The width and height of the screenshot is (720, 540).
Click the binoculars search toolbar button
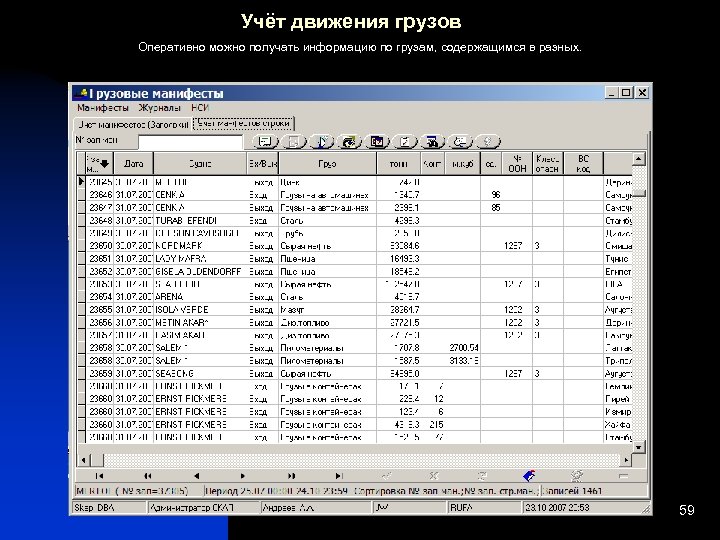tap(432, 142)
